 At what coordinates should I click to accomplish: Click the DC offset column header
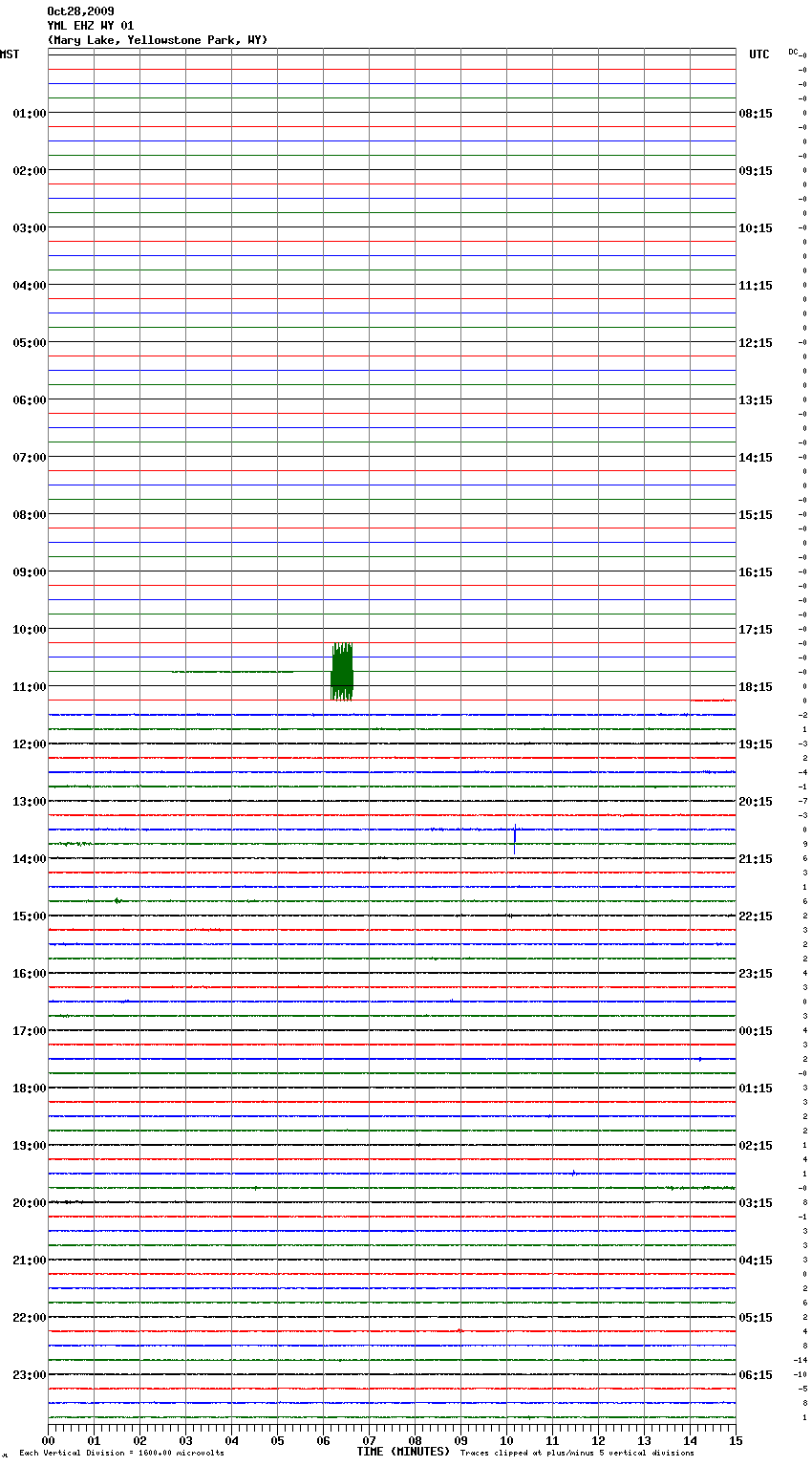pyautogui.click(x=795, y=52)
